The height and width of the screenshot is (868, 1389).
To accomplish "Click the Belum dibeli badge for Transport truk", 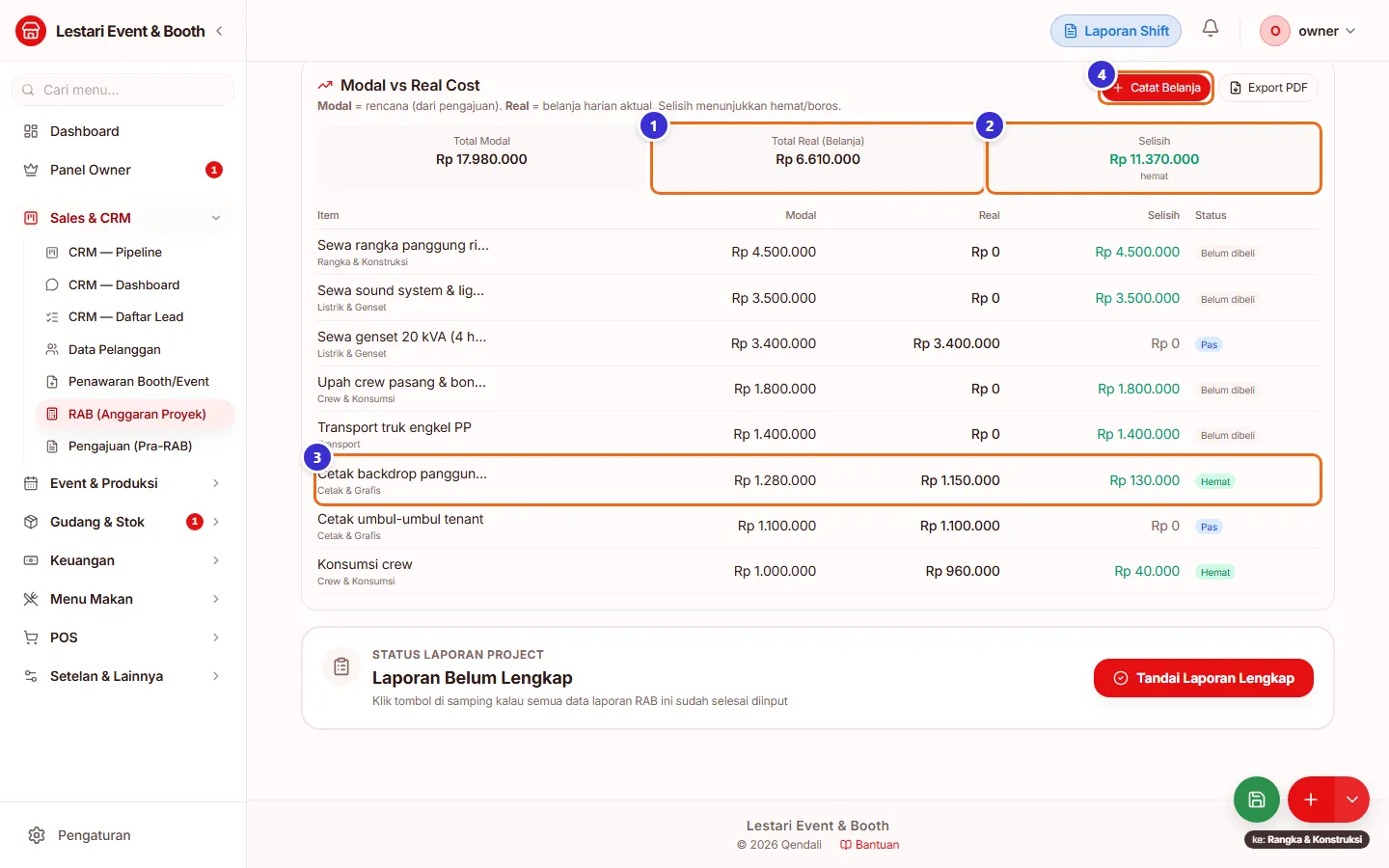I will [x=1227, y=435].
